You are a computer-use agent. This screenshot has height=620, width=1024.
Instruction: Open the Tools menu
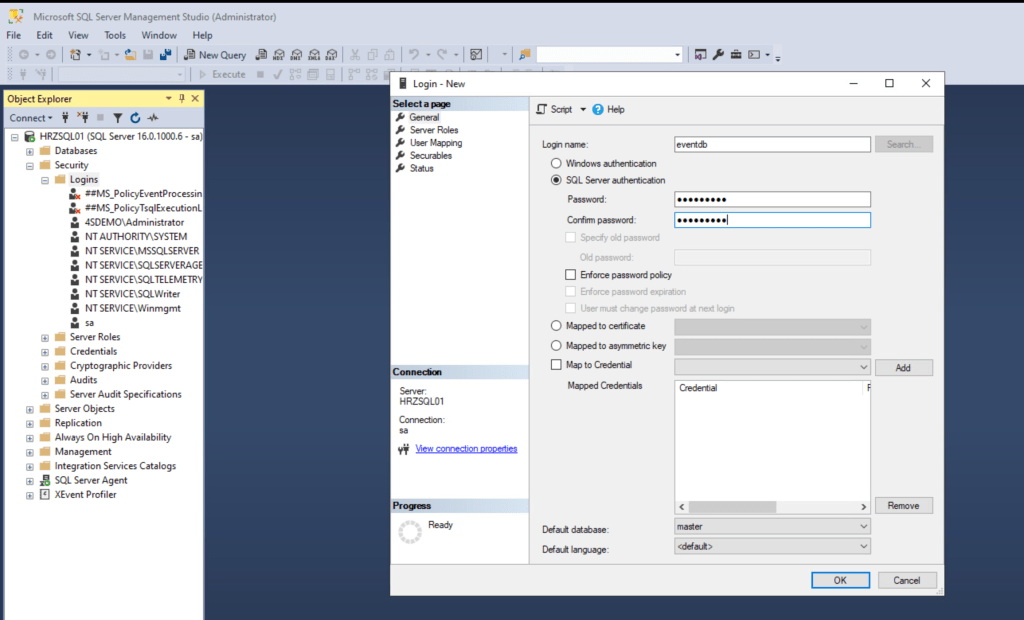tap(115, 35)
